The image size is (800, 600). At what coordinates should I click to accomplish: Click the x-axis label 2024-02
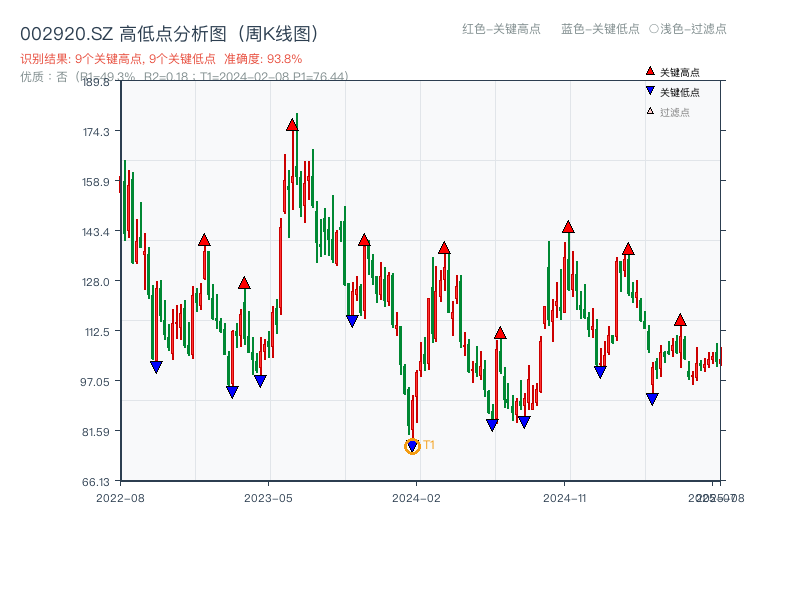[416, 498]
